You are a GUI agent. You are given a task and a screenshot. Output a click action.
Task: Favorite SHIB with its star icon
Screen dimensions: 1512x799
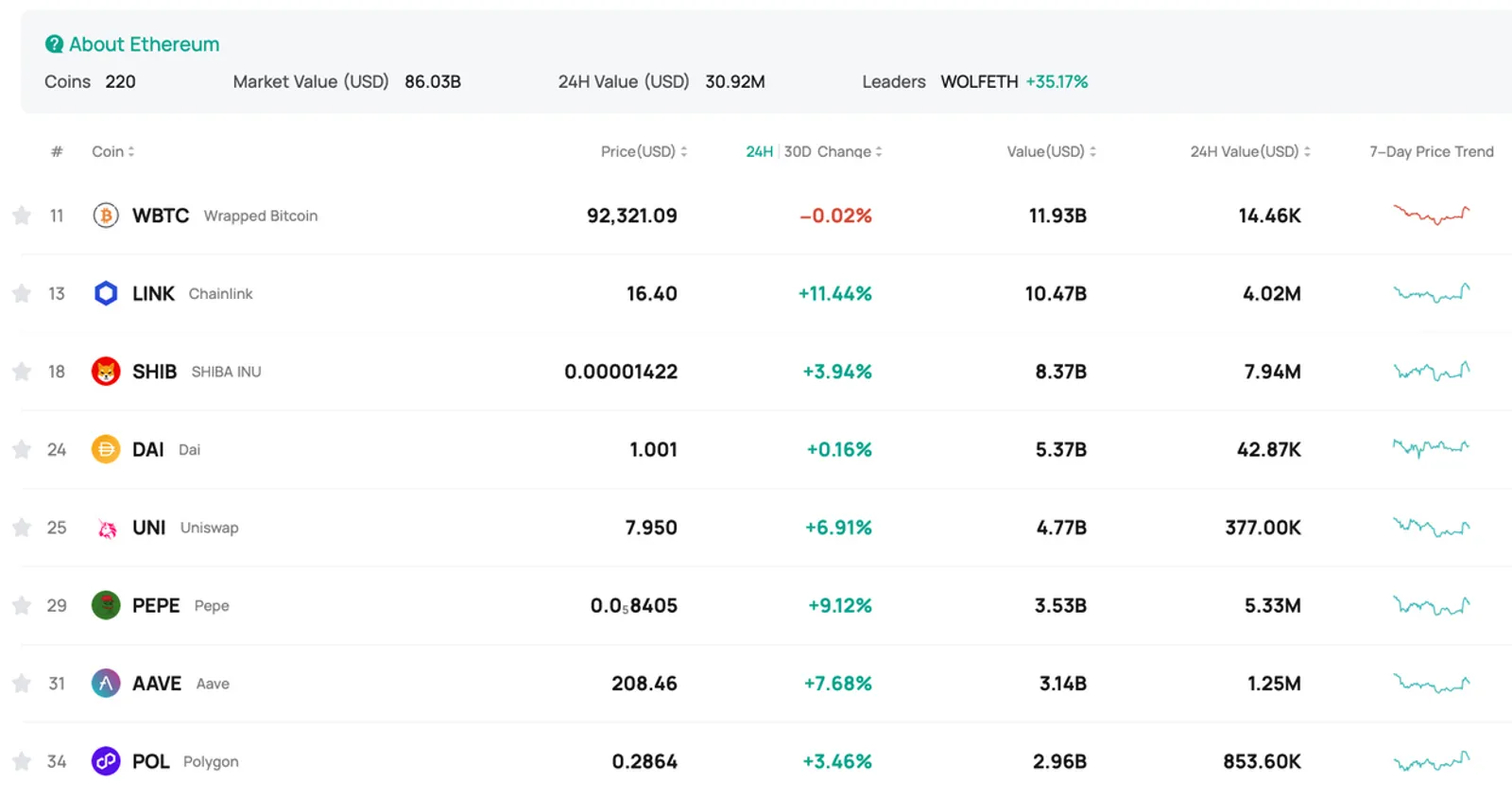22,372
